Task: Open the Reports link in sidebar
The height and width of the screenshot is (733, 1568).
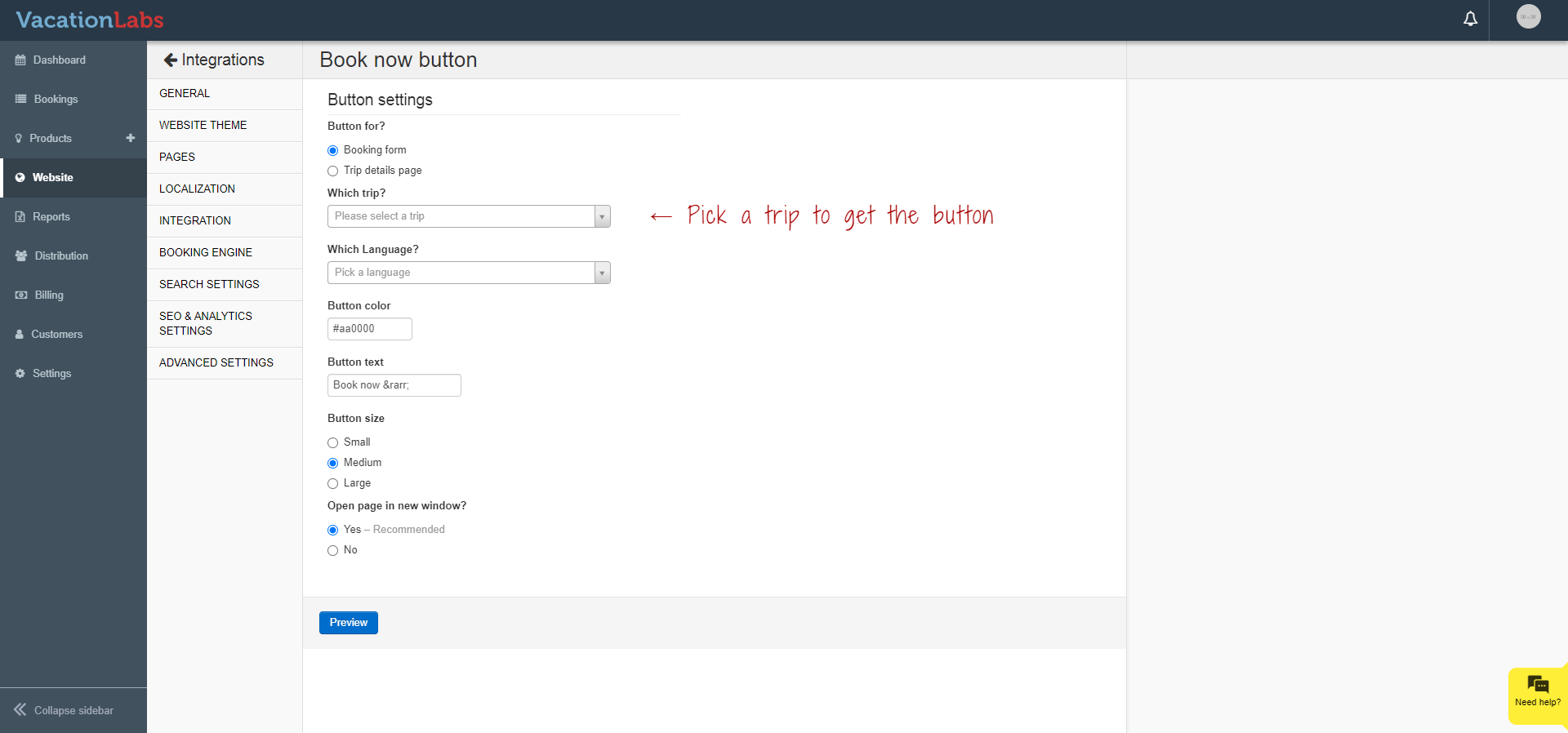Action: tap(51, 216)
